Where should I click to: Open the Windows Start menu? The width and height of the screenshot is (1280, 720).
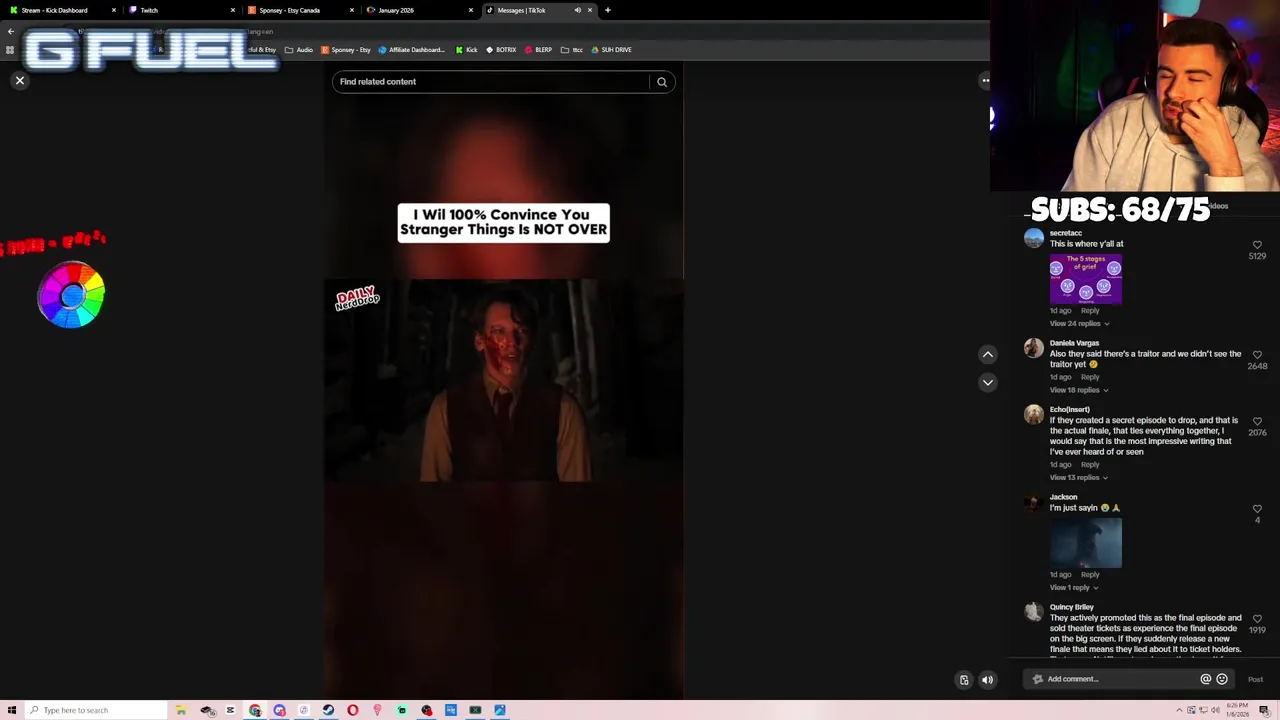pyautogui.click(x=12, y=710)
